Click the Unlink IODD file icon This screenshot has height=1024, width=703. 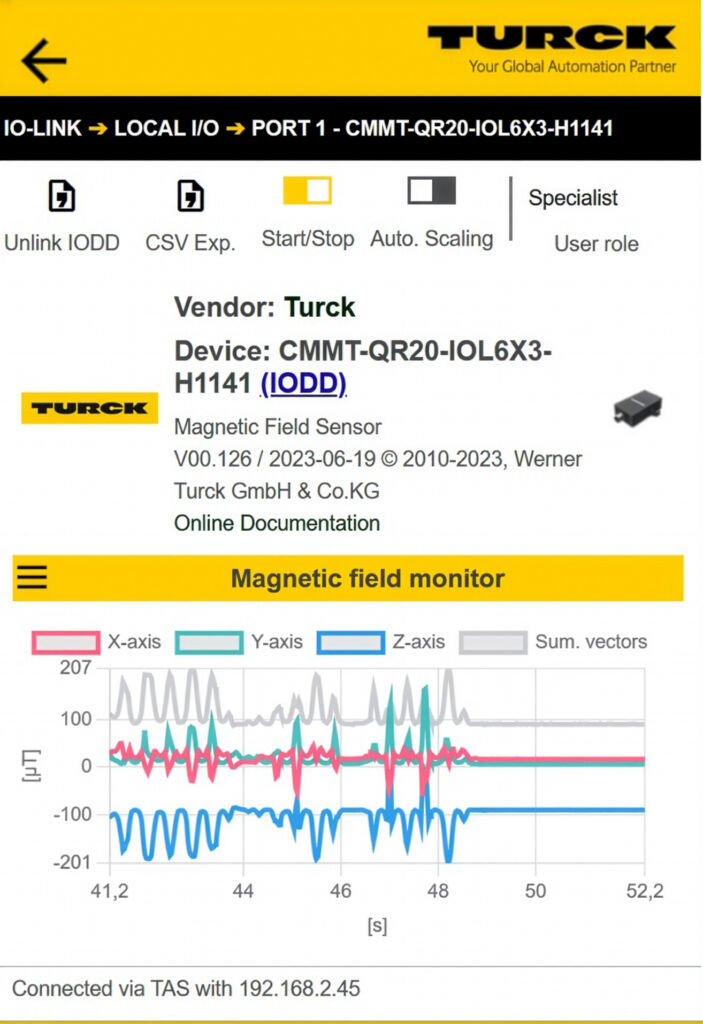62,196
